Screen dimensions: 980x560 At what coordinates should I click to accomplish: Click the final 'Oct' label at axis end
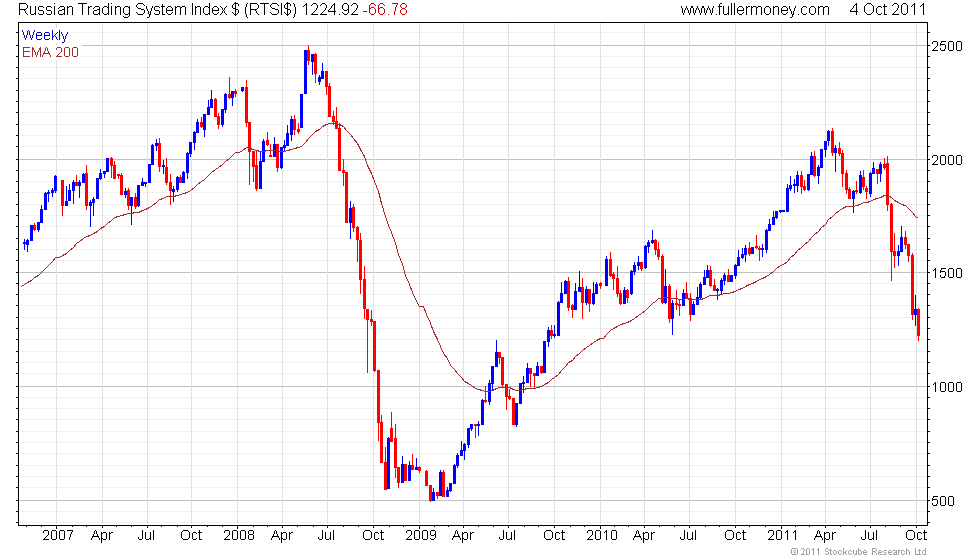coord(916,536)
